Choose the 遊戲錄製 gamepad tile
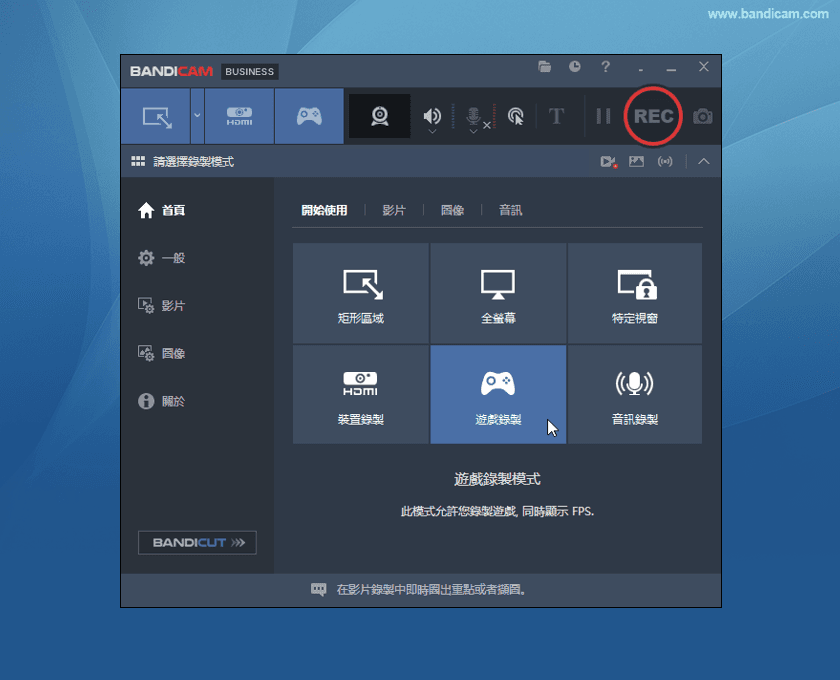The image size is (840, 680). click(498, 394)
